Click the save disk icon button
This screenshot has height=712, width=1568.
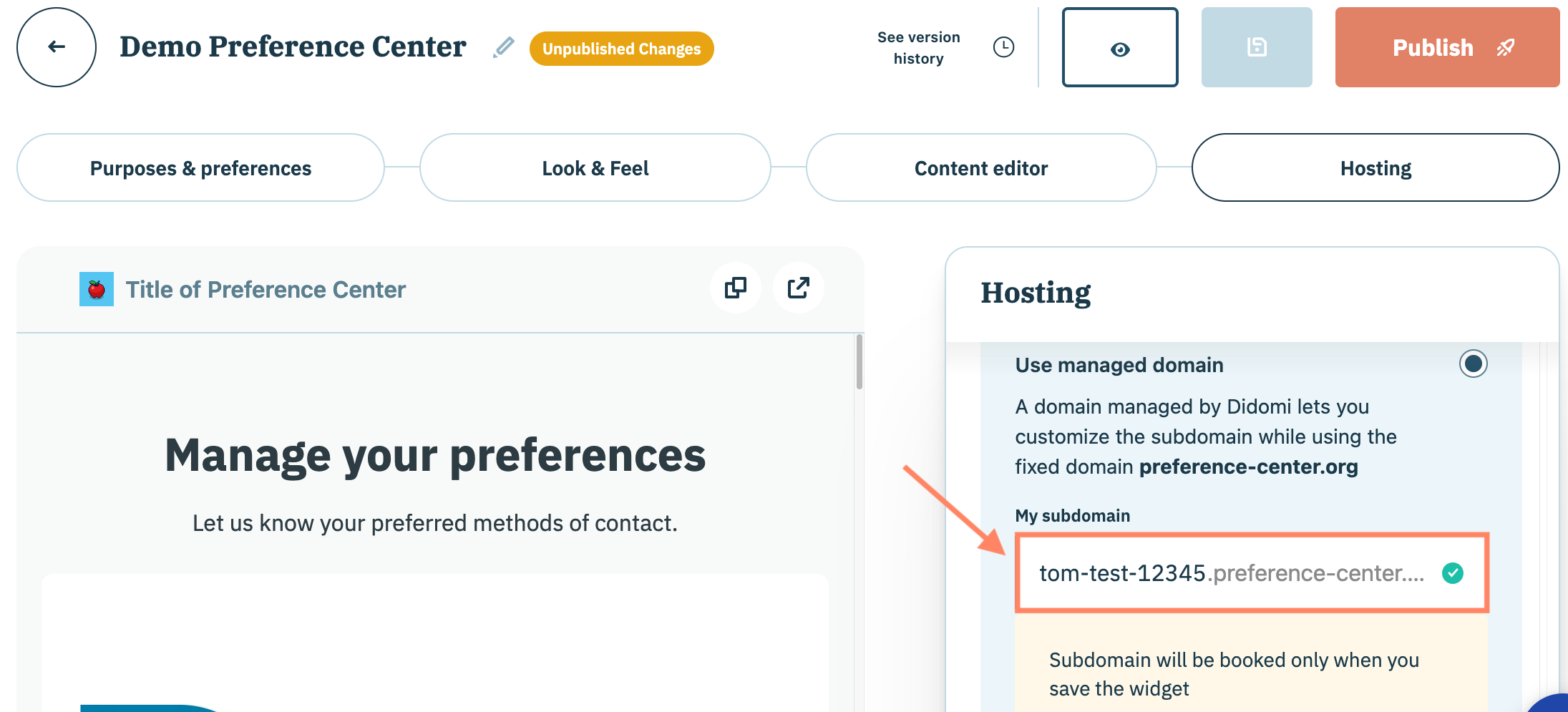[x=1257, y=47]
